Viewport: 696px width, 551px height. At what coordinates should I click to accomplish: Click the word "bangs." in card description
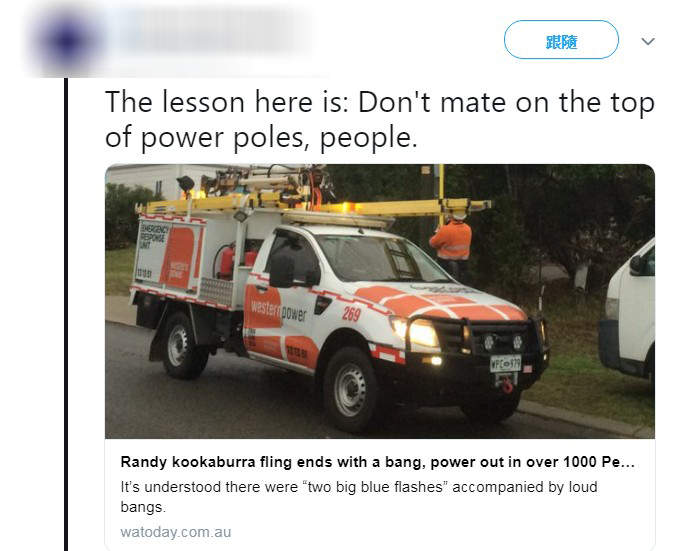point(143,507)
